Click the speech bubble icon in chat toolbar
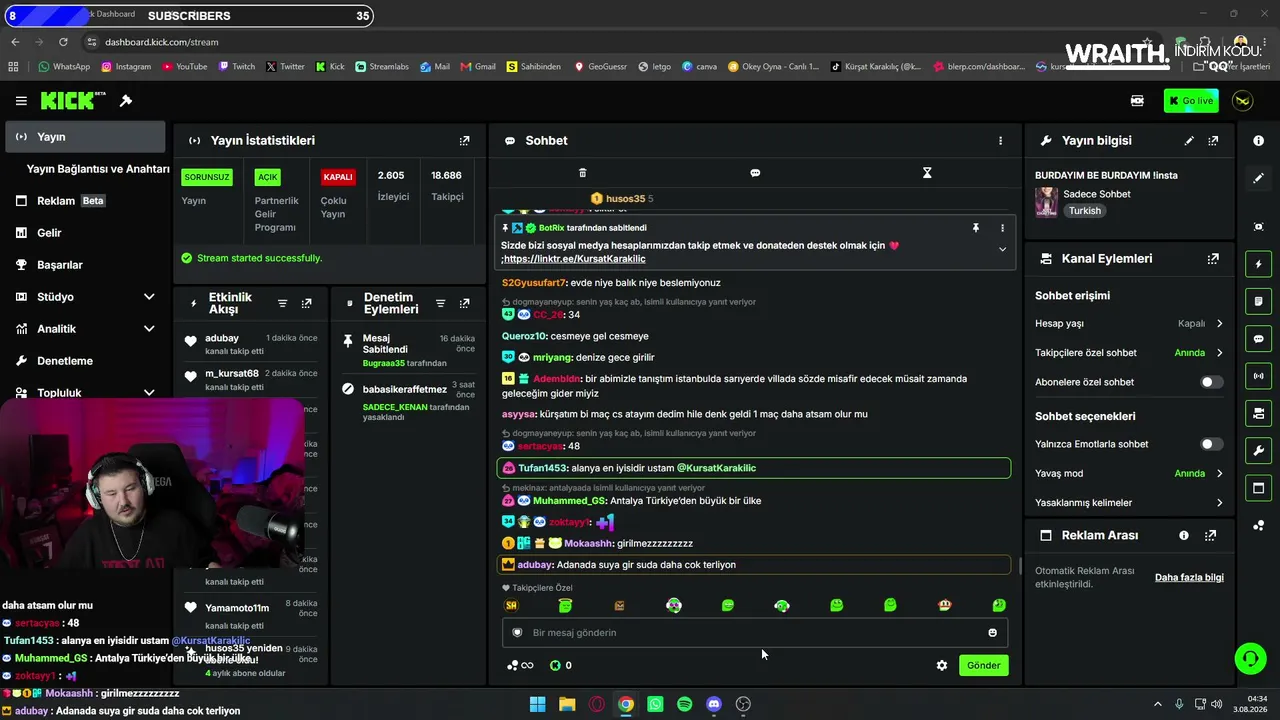This screenshot has width=1280, height=720. 755,173
